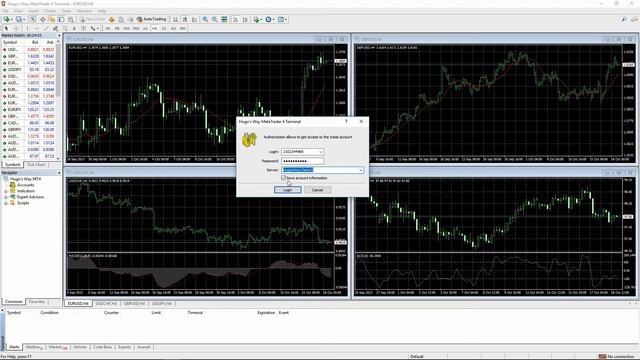Select the Text (A) drawing tool
Screen dimensions: 640x360
pos(74,29)
